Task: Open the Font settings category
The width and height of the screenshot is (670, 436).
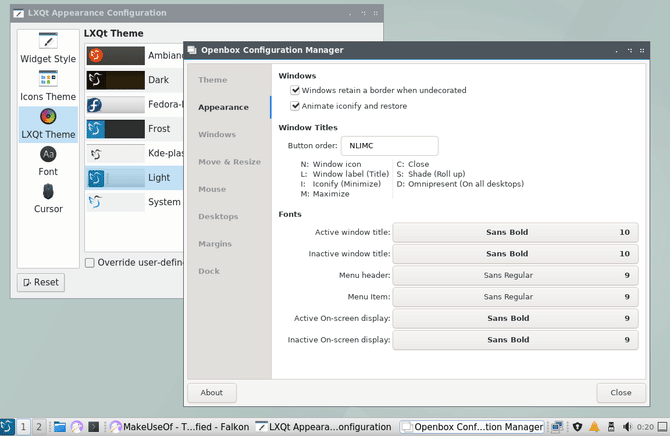Action: pos(48,160)
